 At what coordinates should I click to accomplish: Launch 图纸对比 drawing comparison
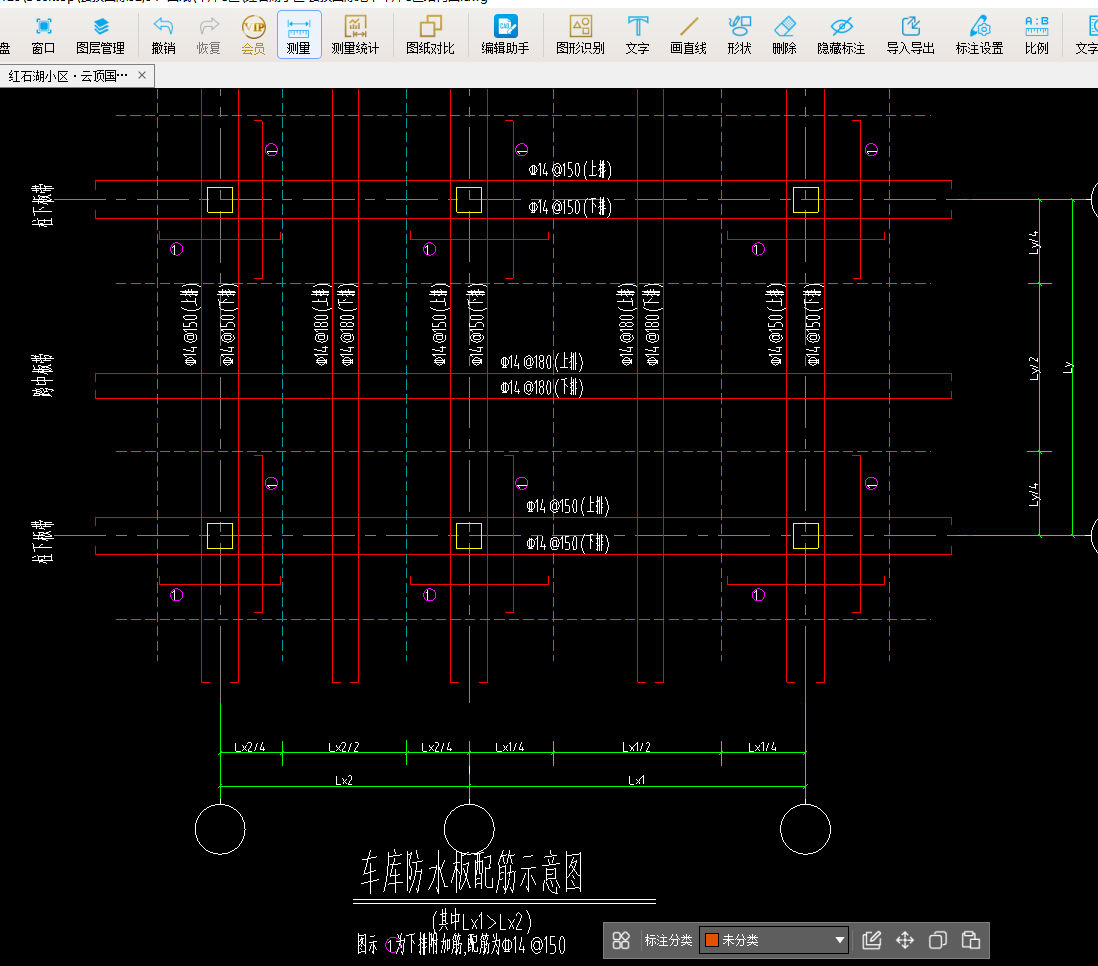tap(430, 36)
